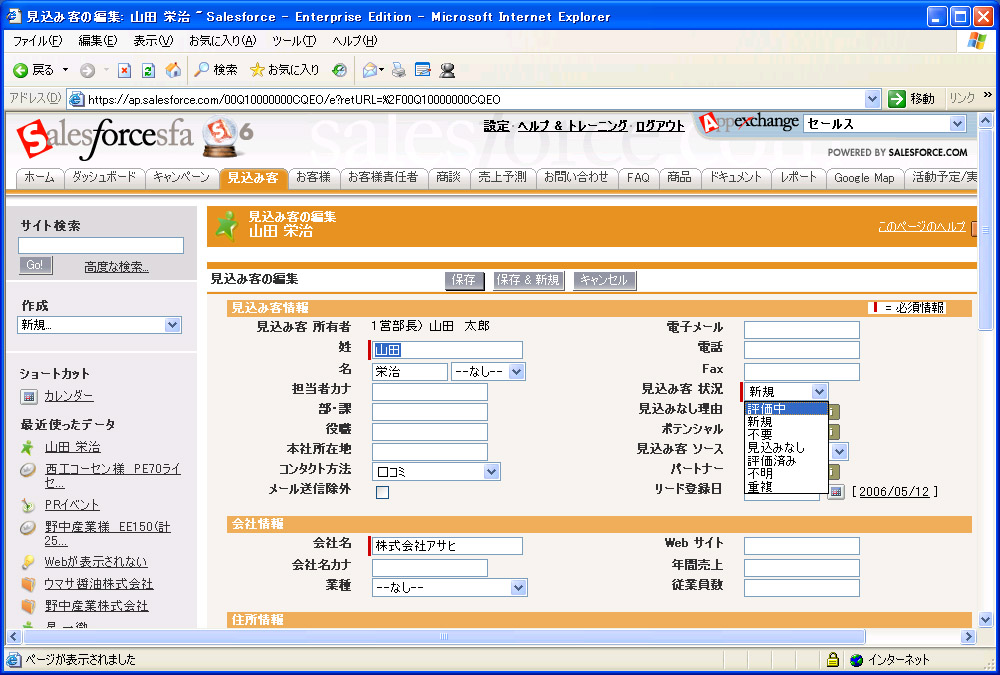1000x675 pixels.
Task: Click the Salesforce sfa logo
Action: click(x=104, y=138)
